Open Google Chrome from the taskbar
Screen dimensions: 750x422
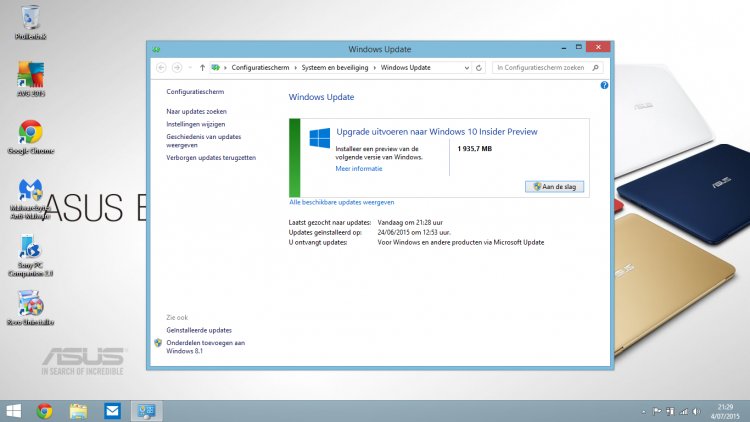pyautogui.click(x=44, y=410)
